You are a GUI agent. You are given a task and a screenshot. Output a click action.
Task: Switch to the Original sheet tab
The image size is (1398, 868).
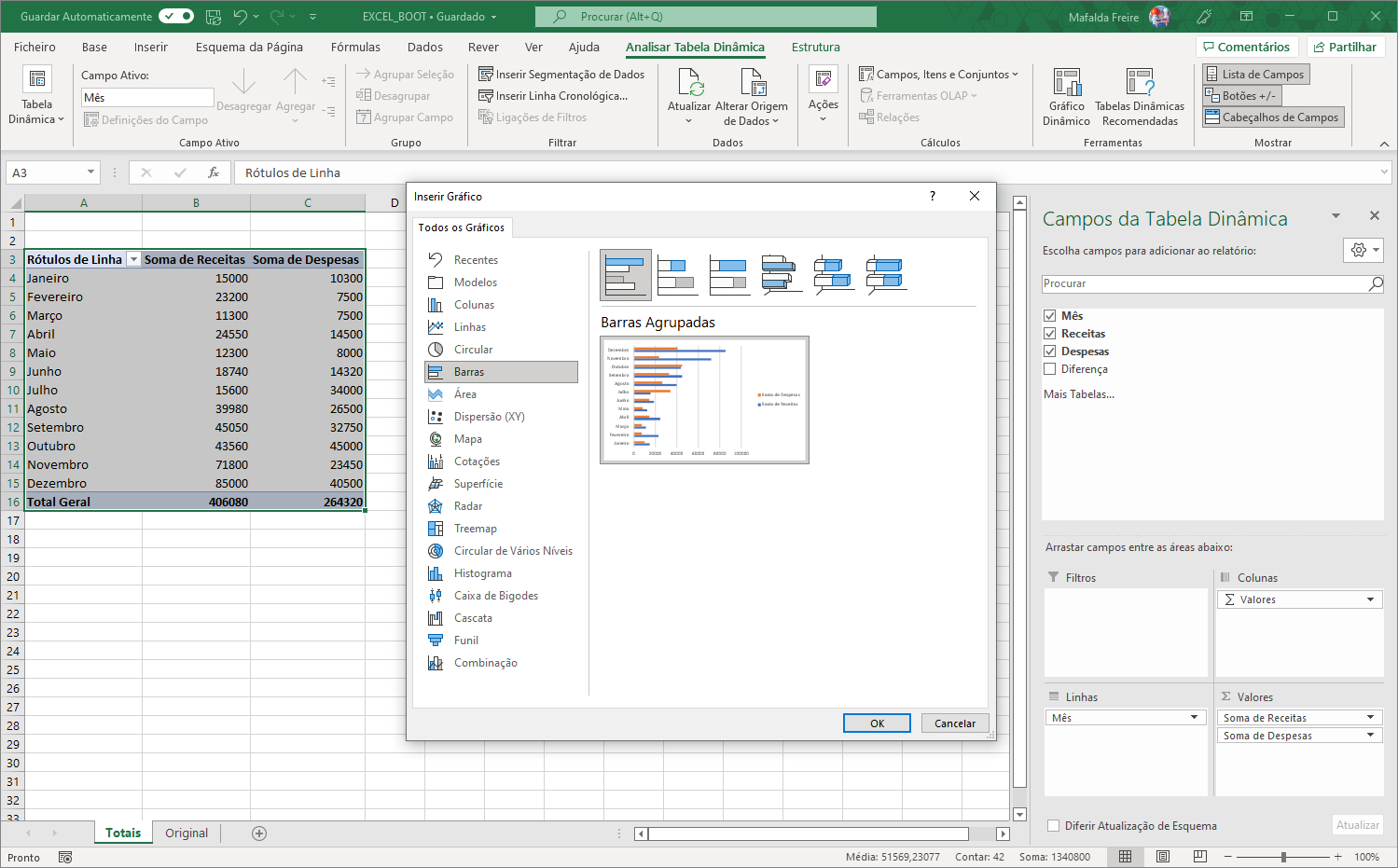point(187,834)
